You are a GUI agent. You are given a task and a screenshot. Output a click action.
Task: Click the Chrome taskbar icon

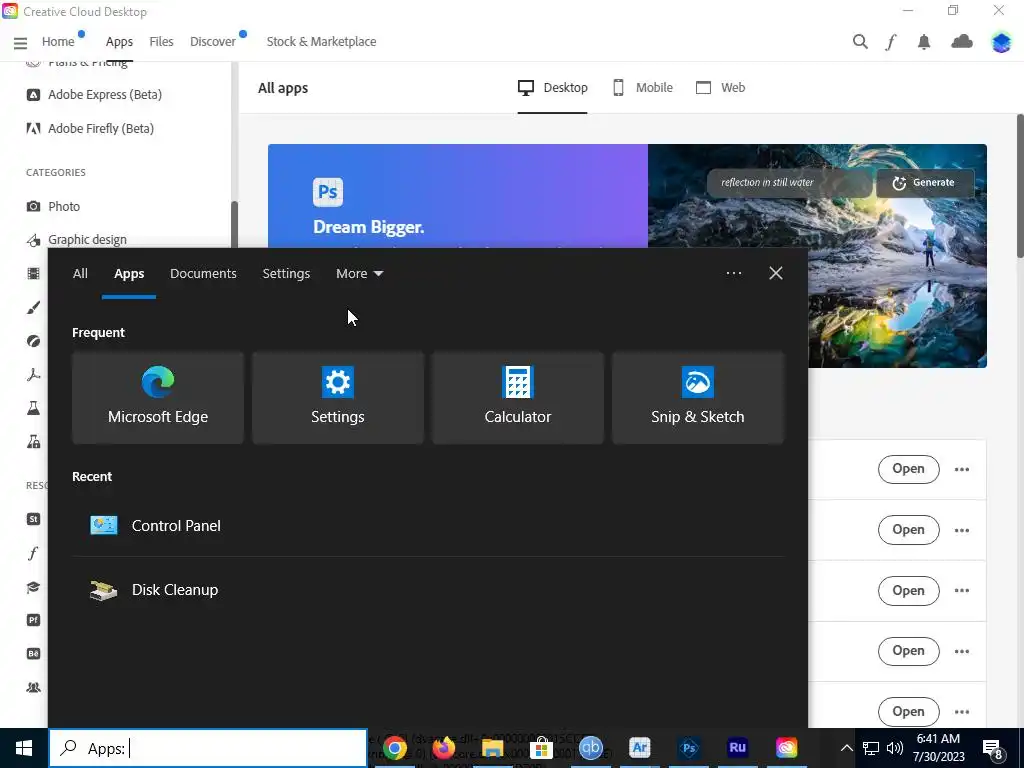(x=394, y=748)
